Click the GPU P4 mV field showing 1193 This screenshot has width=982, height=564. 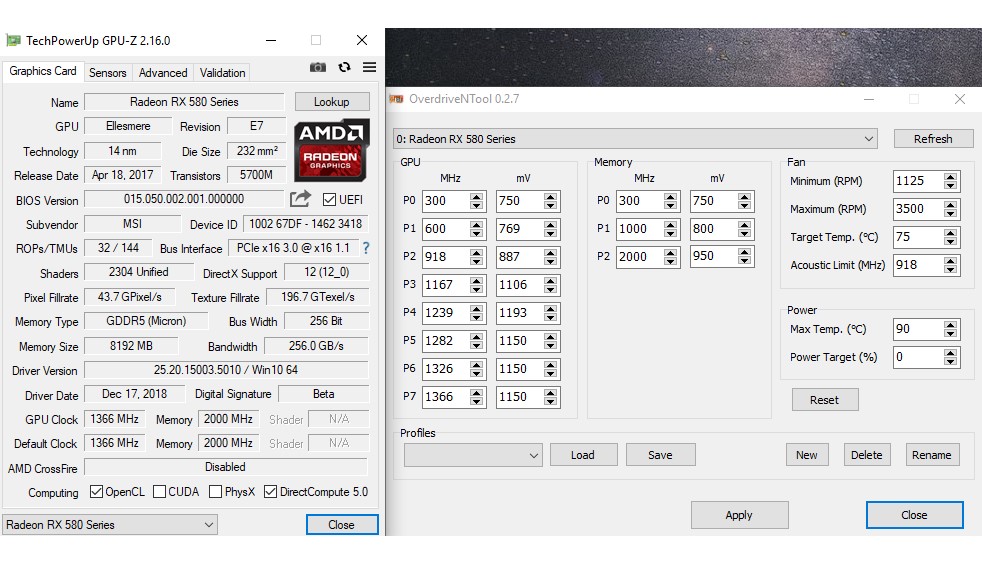pyautogui.click(x=519, y=313)
